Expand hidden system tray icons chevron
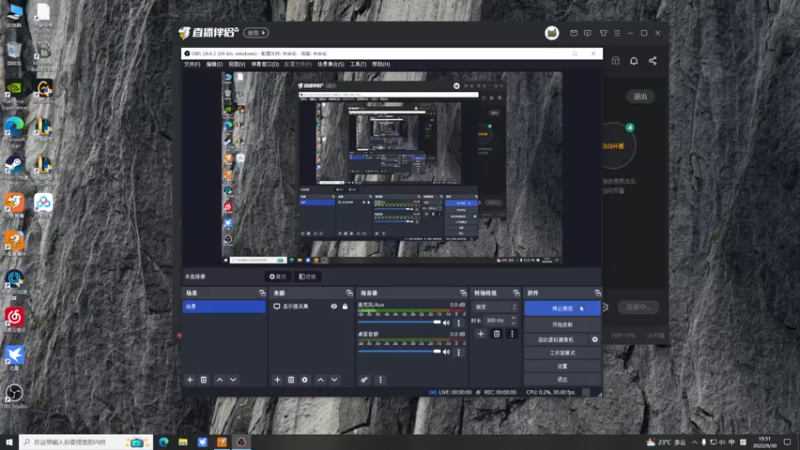 (x=694, y=442)
